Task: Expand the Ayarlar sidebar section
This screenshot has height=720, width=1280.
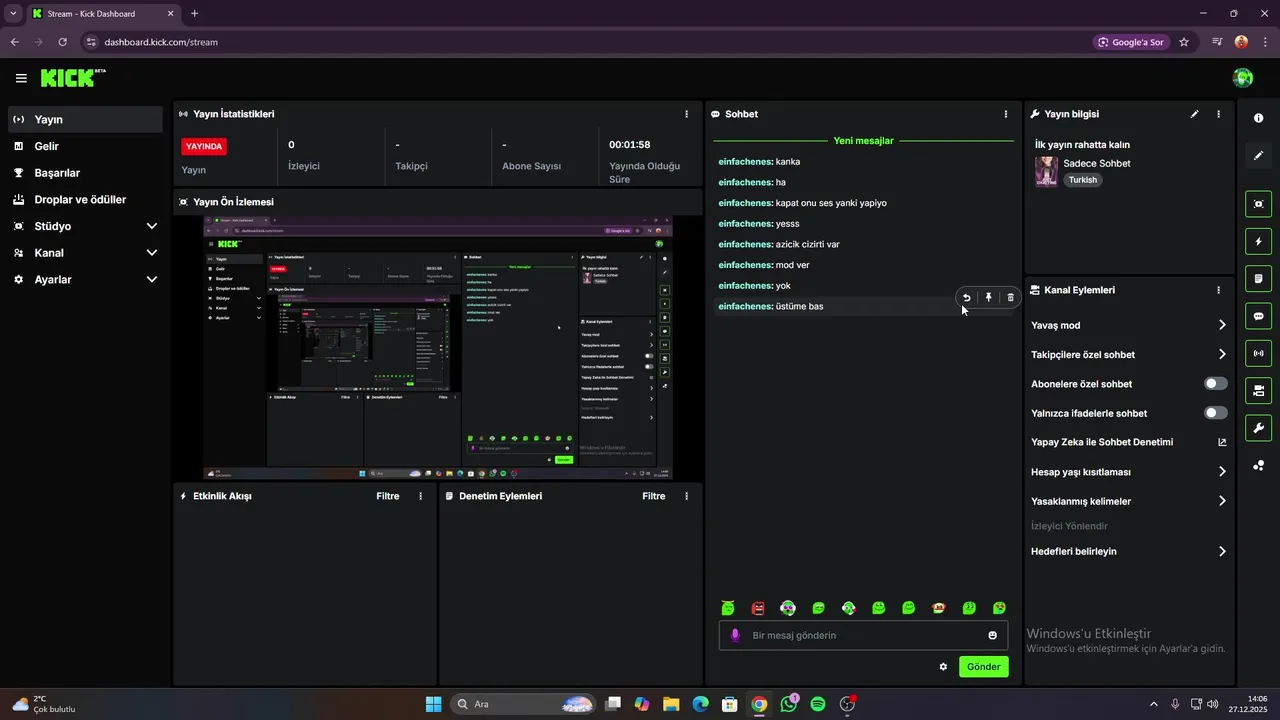Action: point(85,280)
